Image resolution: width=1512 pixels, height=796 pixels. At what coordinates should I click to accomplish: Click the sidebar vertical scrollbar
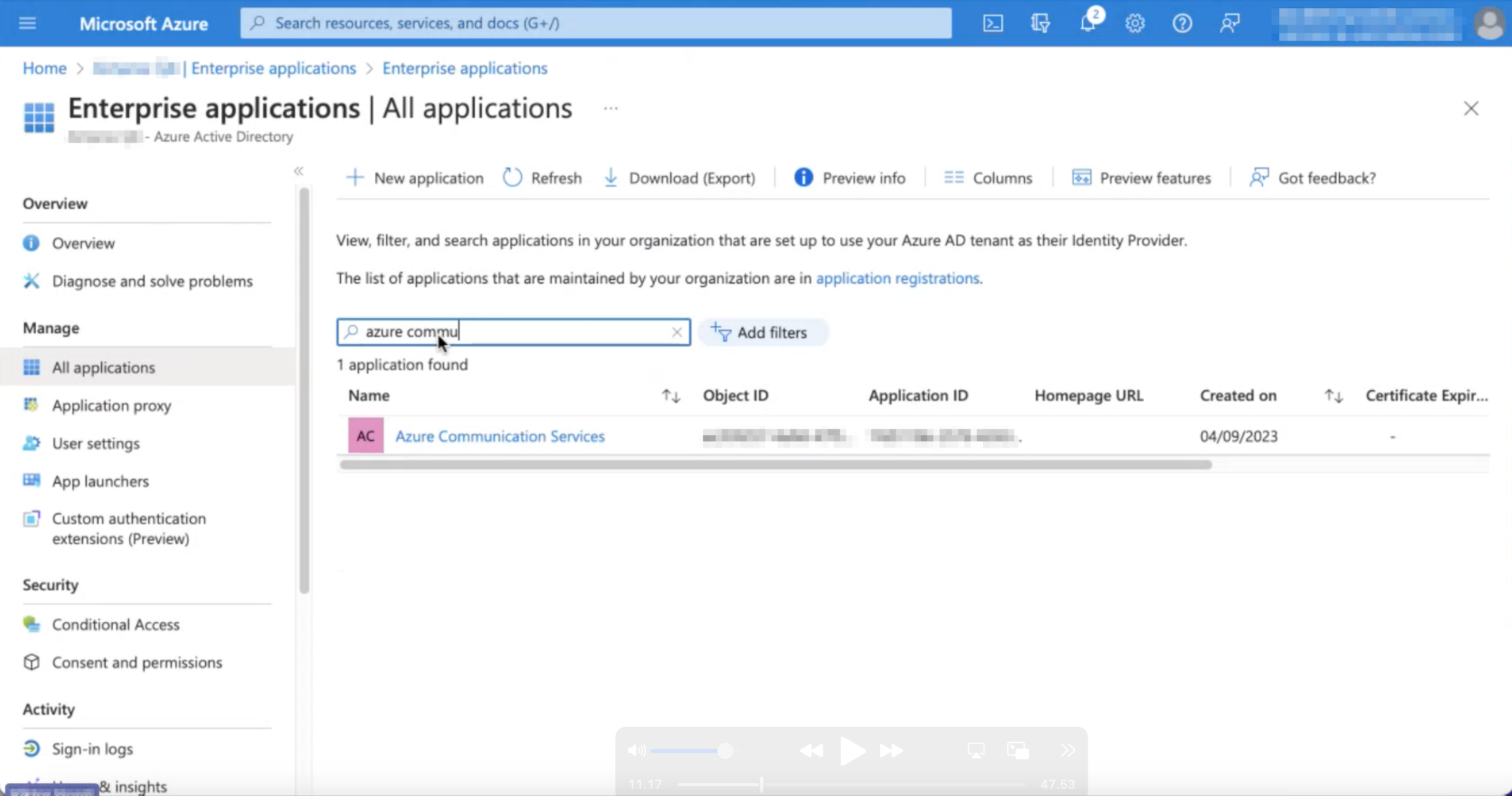(304, 390)
